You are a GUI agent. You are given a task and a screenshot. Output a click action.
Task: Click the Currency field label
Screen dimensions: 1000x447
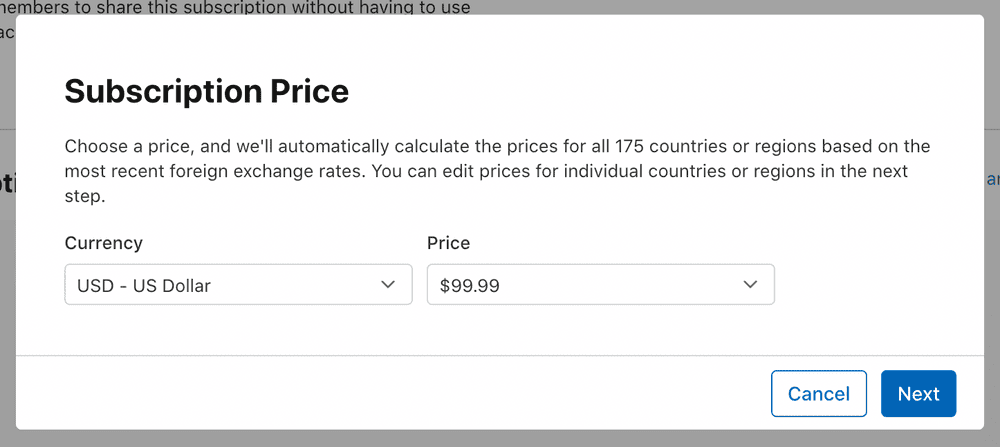(103, 243)
